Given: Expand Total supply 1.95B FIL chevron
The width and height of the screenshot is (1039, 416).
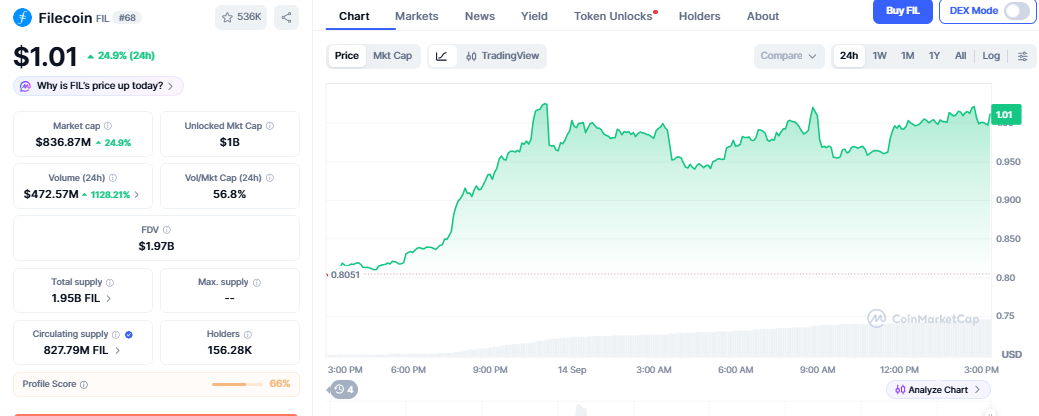Looking at the screenshot, I should [x=109, y=299].
